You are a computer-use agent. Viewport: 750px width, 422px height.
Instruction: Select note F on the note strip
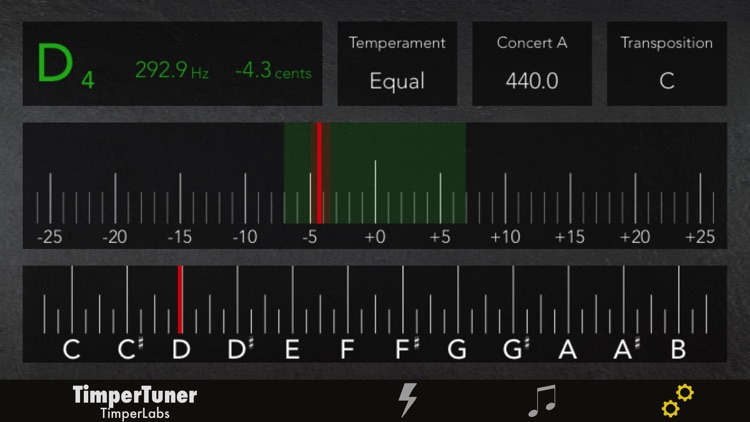coord(347,350)
